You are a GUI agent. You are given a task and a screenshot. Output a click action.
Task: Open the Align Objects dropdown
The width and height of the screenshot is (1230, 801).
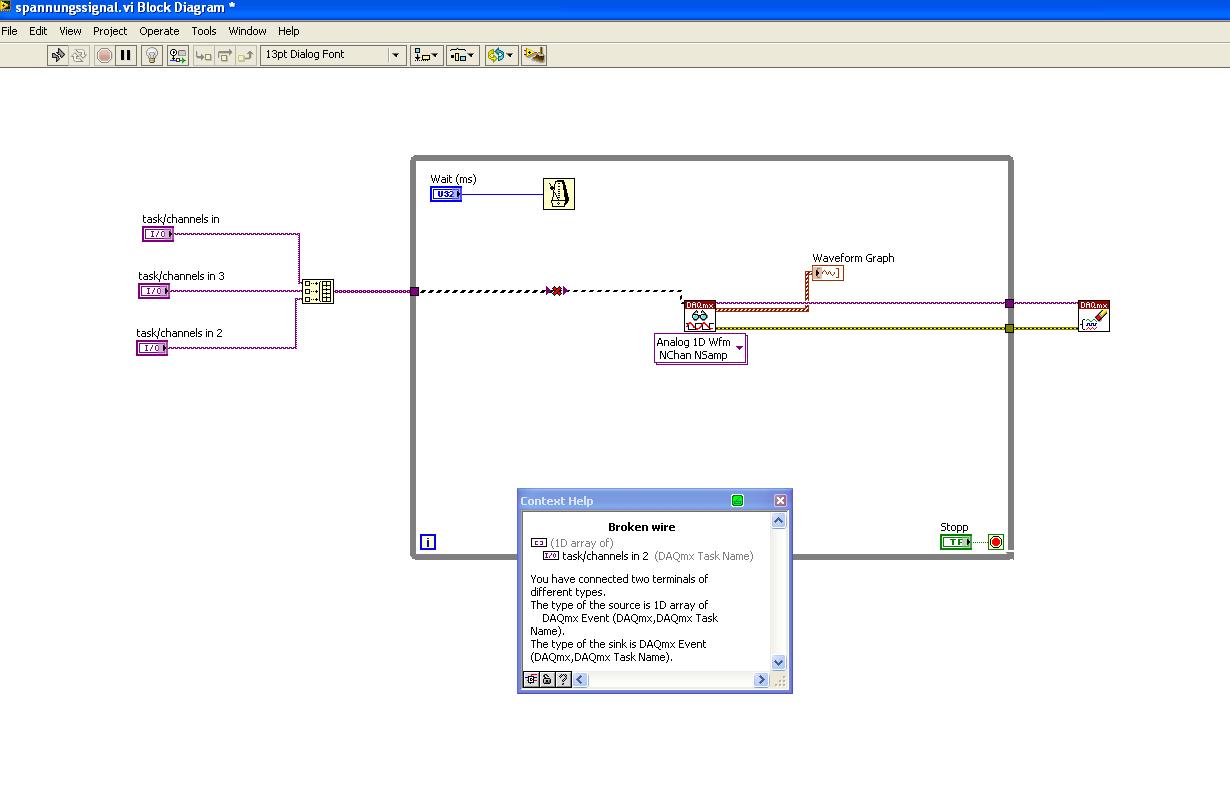[427, 55]
